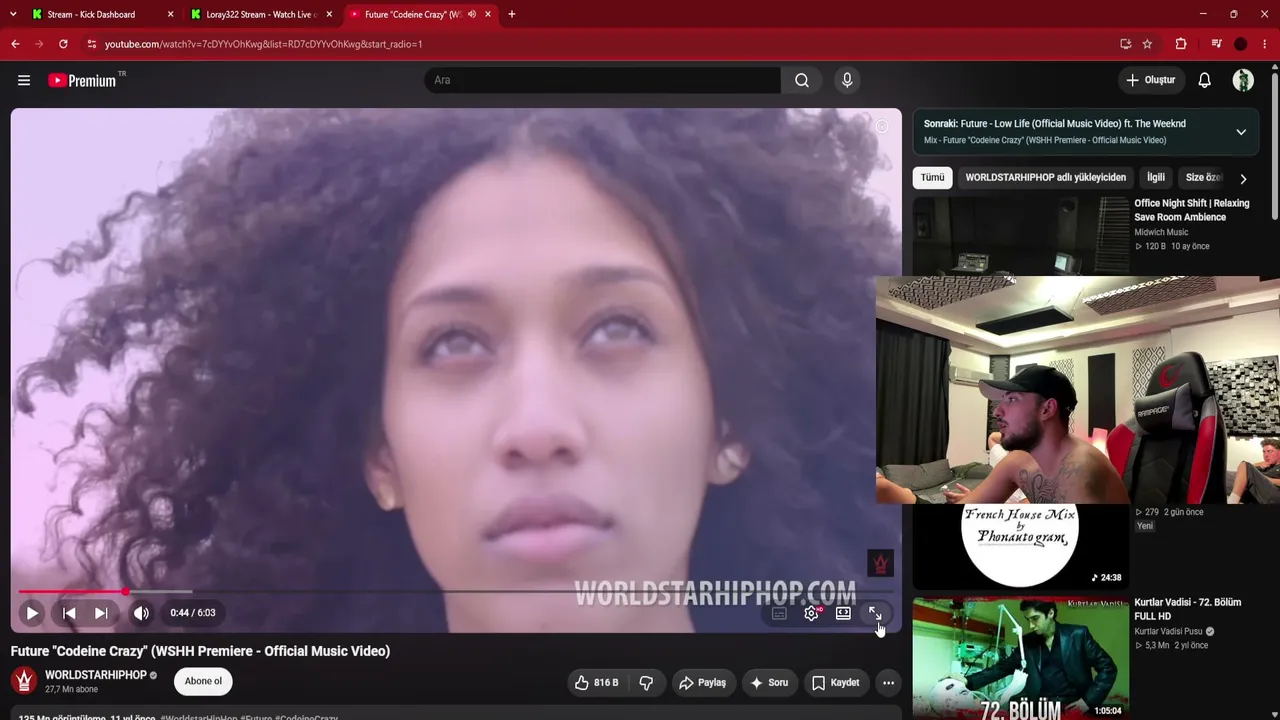Toggle subtitles on the video player
The image size is (1280, 720).
click(779, 613)
